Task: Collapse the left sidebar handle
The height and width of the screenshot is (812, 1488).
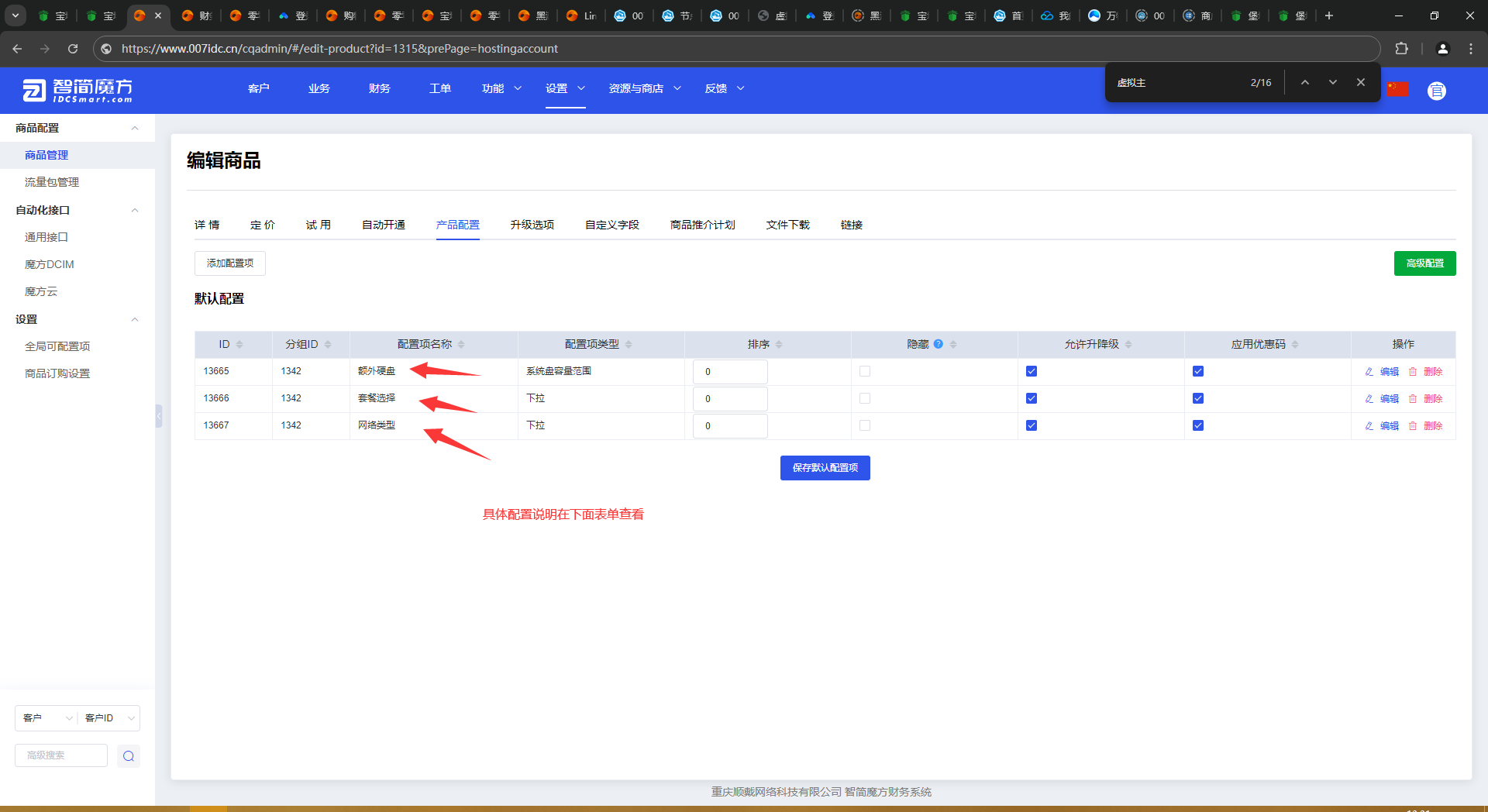Action: point(158,416)
